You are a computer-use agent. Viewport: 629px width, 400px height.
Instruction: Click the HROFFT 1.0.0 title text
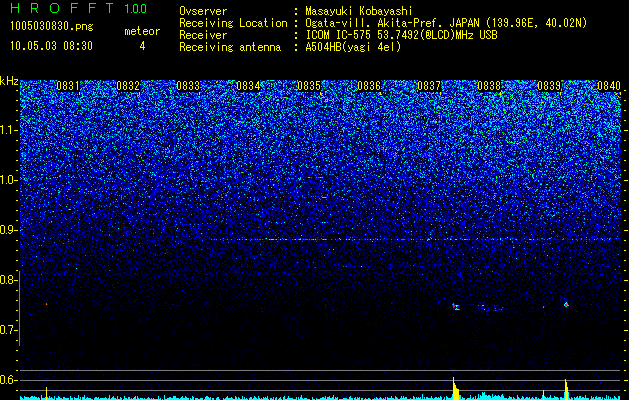[79, 8]
